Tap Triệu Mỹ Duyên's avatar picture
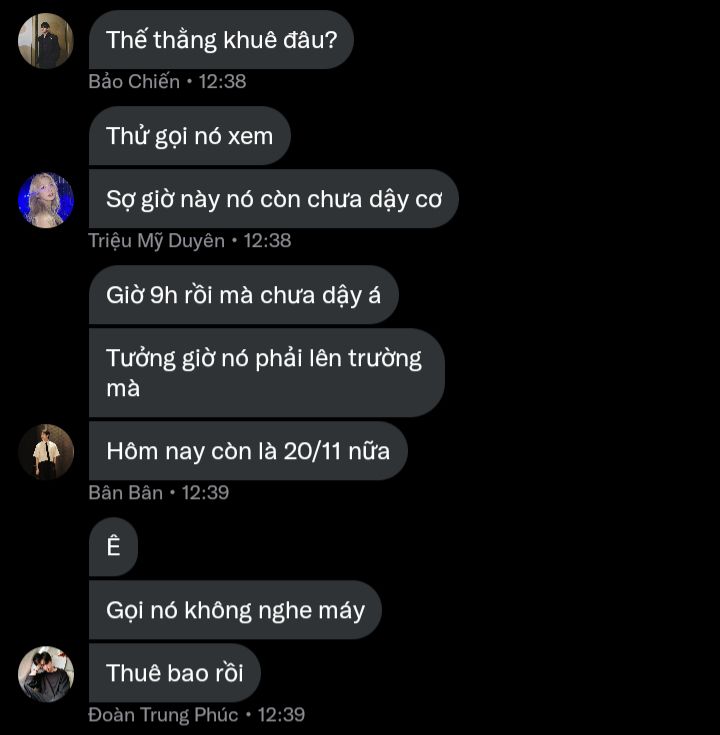Screen dimensions: 720x735 tap(45, 200)
